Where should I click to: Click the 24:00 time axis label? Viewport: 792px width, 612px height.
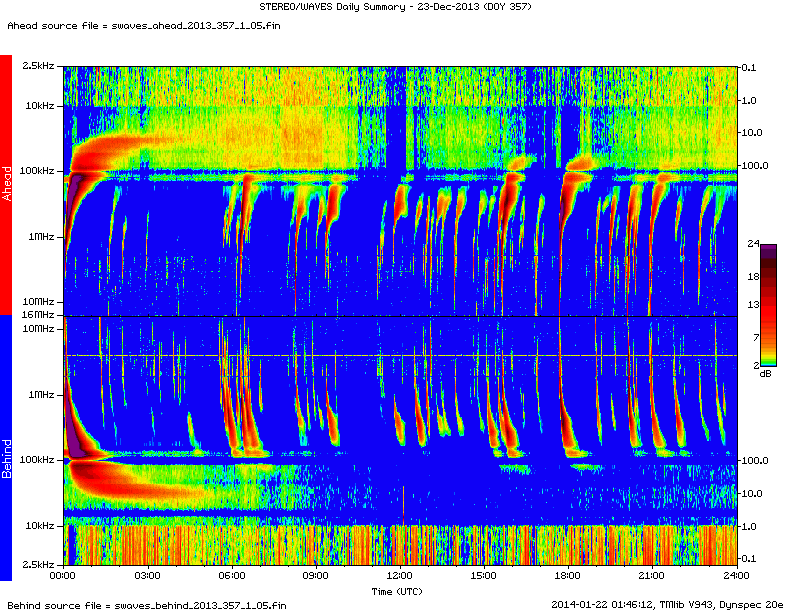pos(736,577)
